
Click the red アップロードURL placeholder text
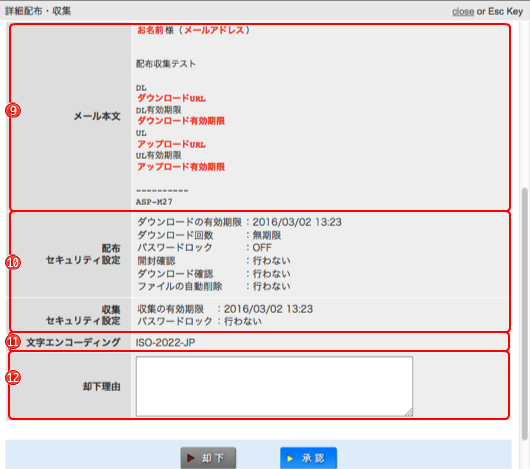171,144
